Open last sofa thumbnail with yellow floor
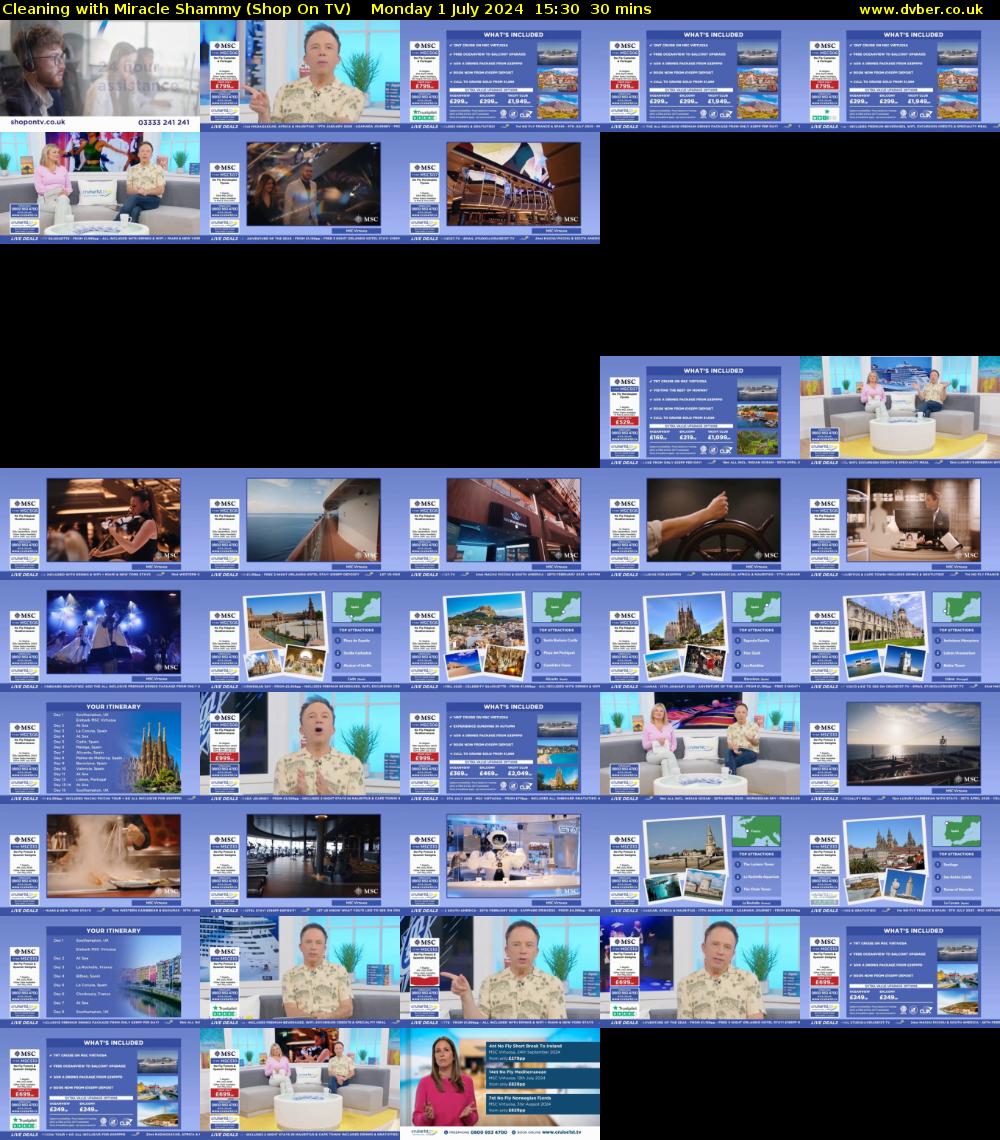Viewport: 1000px width, 1140px height. point(300,1083)
